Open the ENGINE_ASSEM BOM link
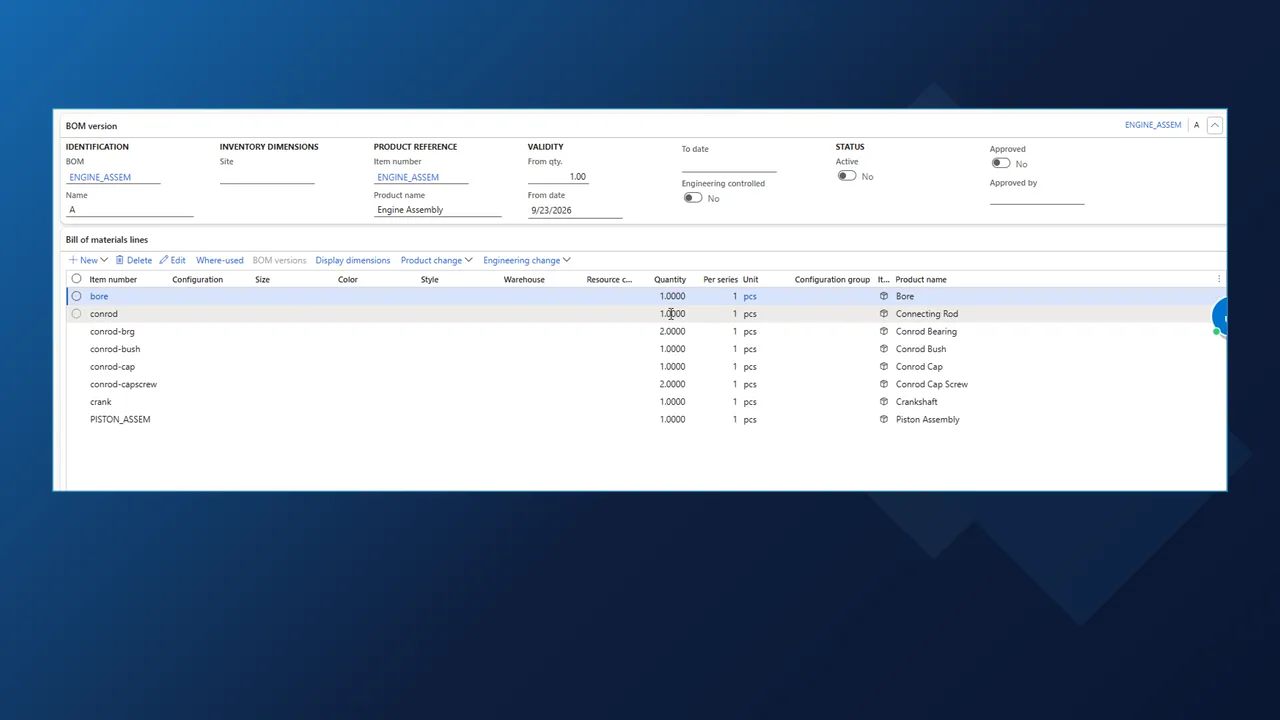Viewport: 1280px width, 720px height. 100,177
